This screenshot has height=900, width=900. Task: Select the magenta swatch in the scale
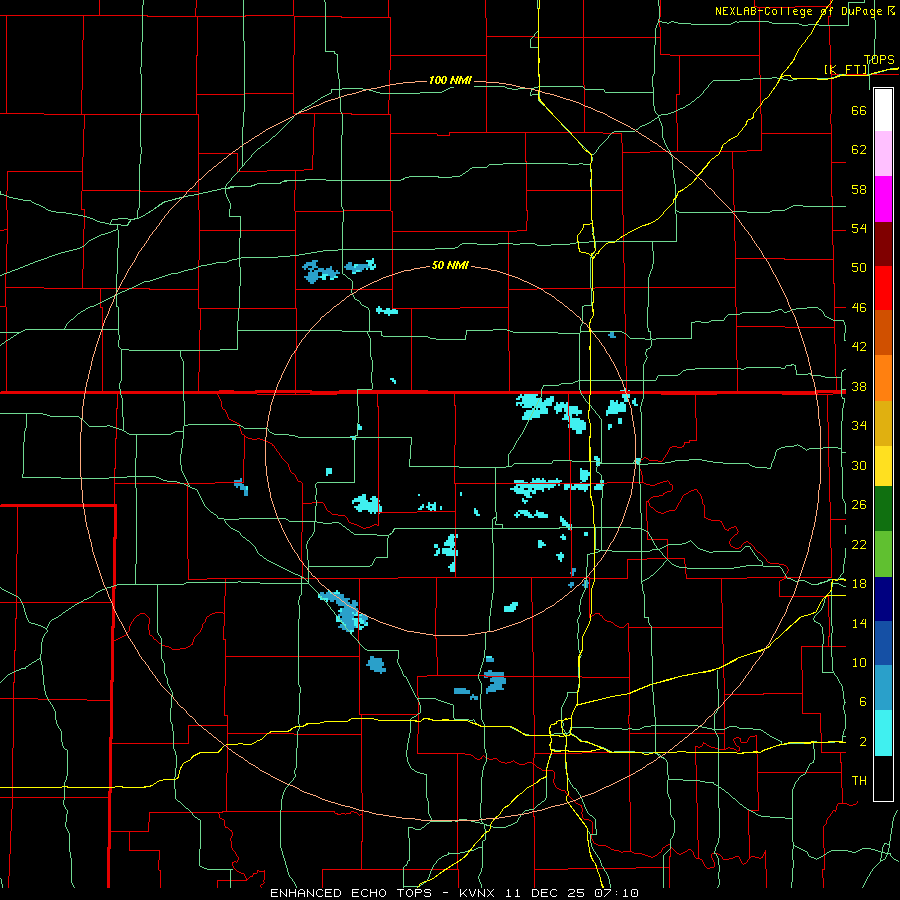pos(883,199)
